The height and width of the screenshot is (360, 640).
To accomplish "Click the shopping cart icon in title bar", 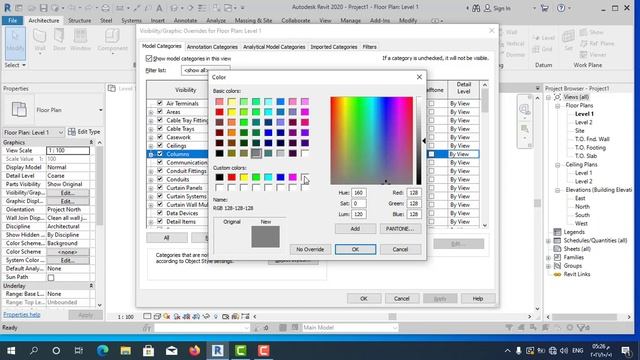I will (544, 8).
